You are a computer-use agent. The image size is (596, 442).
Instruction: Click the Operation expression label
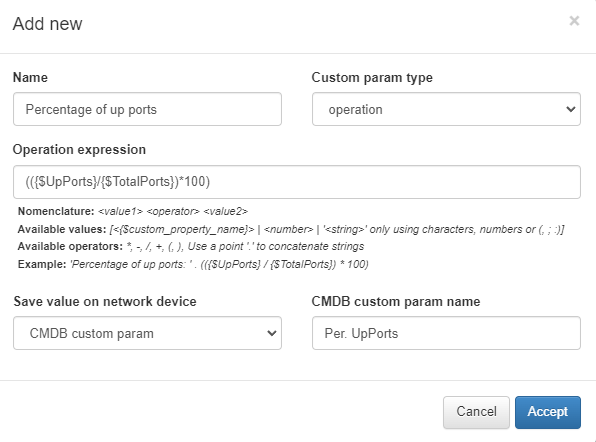[x=79, y=149]
